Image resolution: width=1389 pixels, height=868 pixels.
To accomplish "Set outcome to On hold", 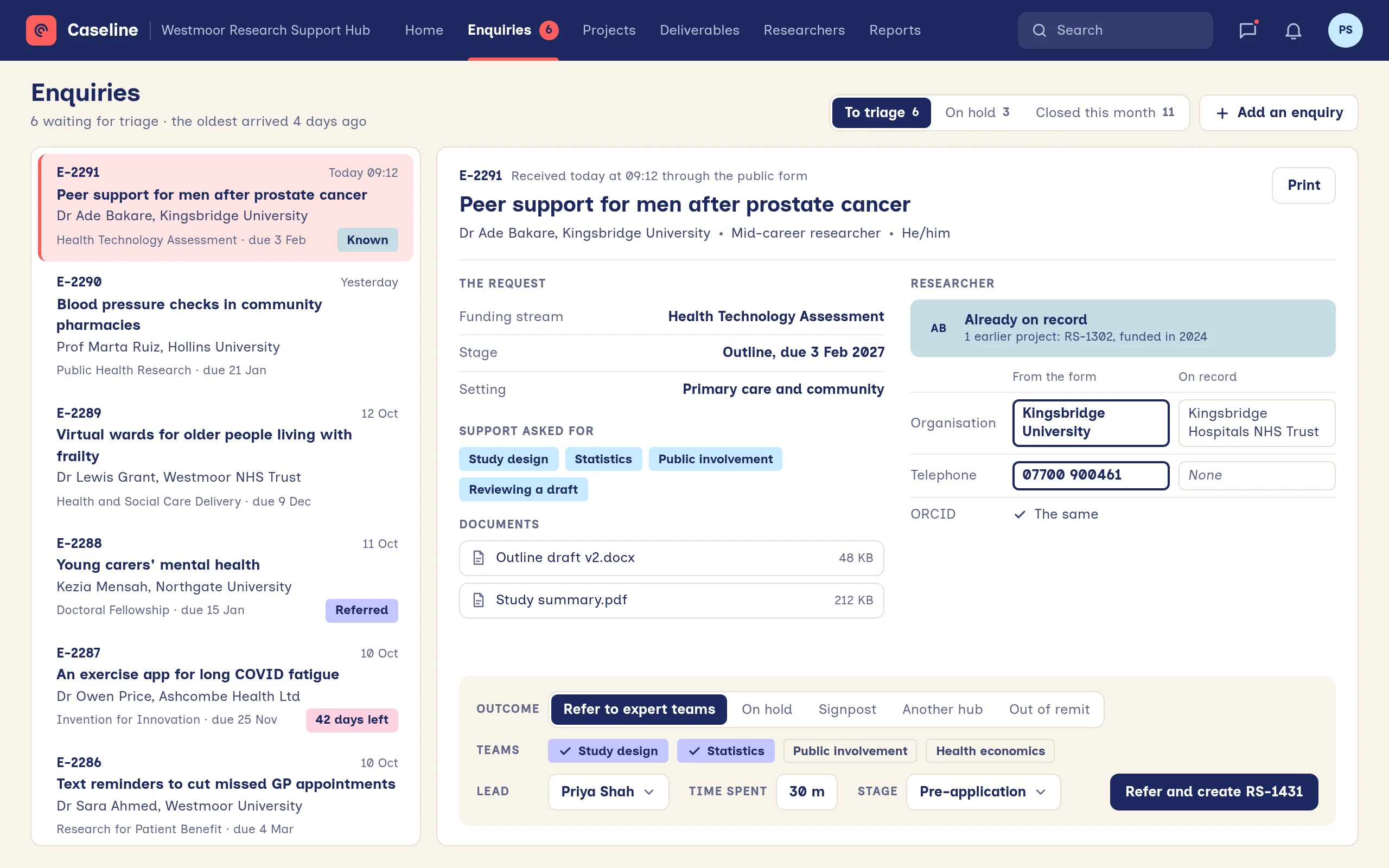I will coord(767,710).
